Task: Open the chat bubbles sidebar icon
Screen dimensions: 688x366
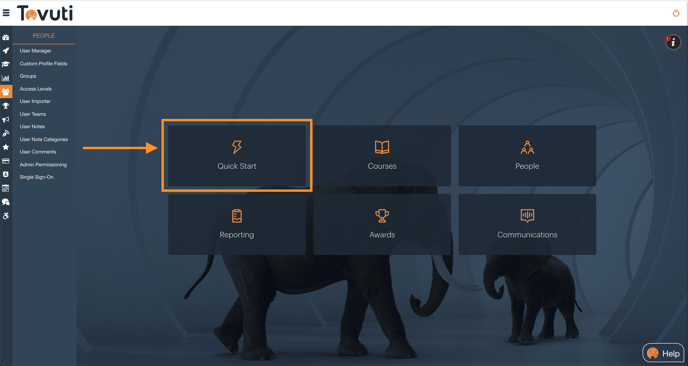Action: coord(6,202)
